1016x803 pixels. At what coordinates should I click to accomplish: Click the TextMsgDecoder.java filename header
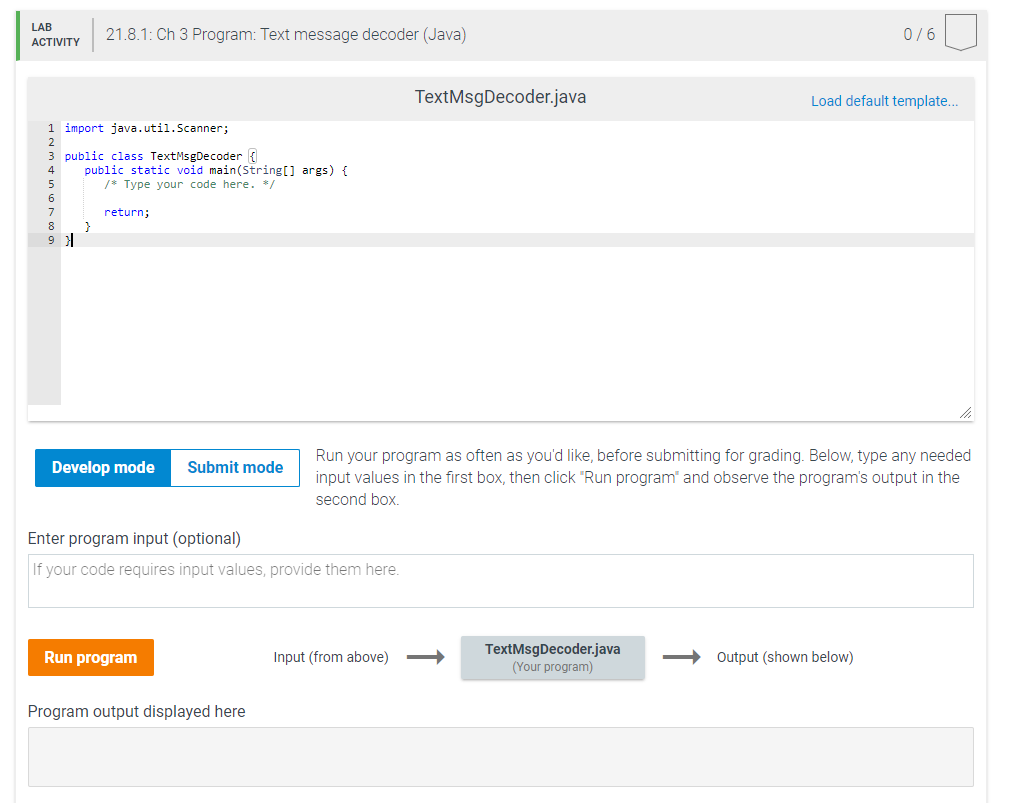pyautogui.click(x=500, y=97)
